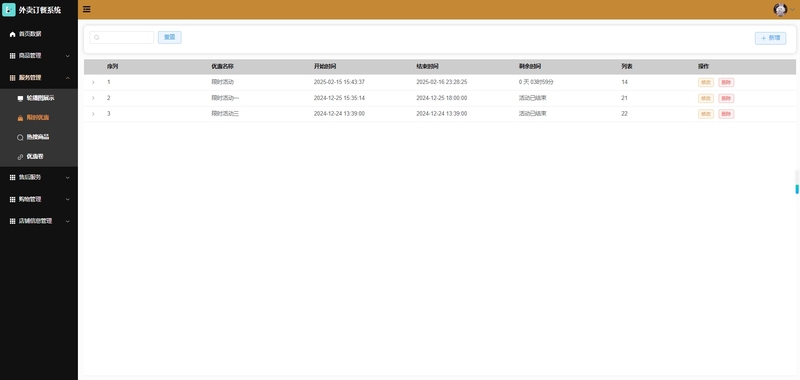Collapse the 服务管理 submenu
Screen dimensions: 800x380
pyautogui.click(x=39, y=78)
